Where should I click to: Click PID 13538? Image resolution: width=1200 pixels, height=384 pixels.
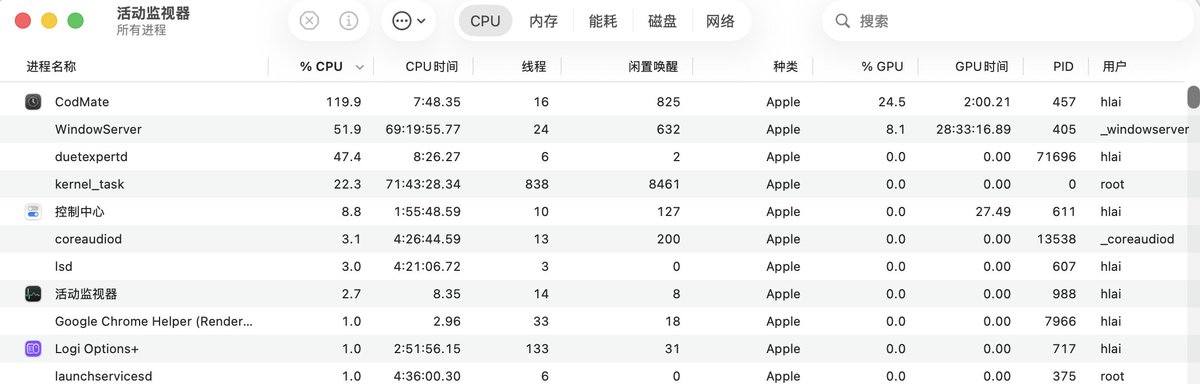(x=1057, y=239)
